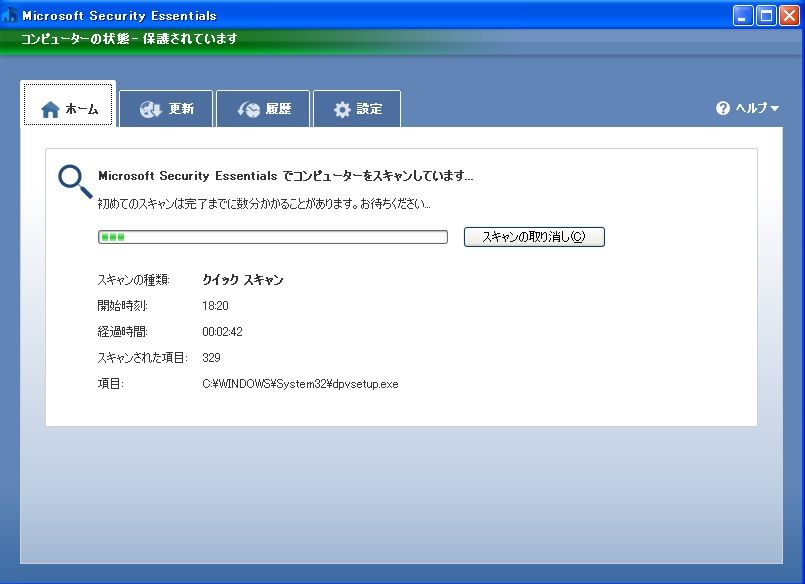The image size is (805, 584).
Task: Click the スキャンの種類 label
Action: coord(133,280)
